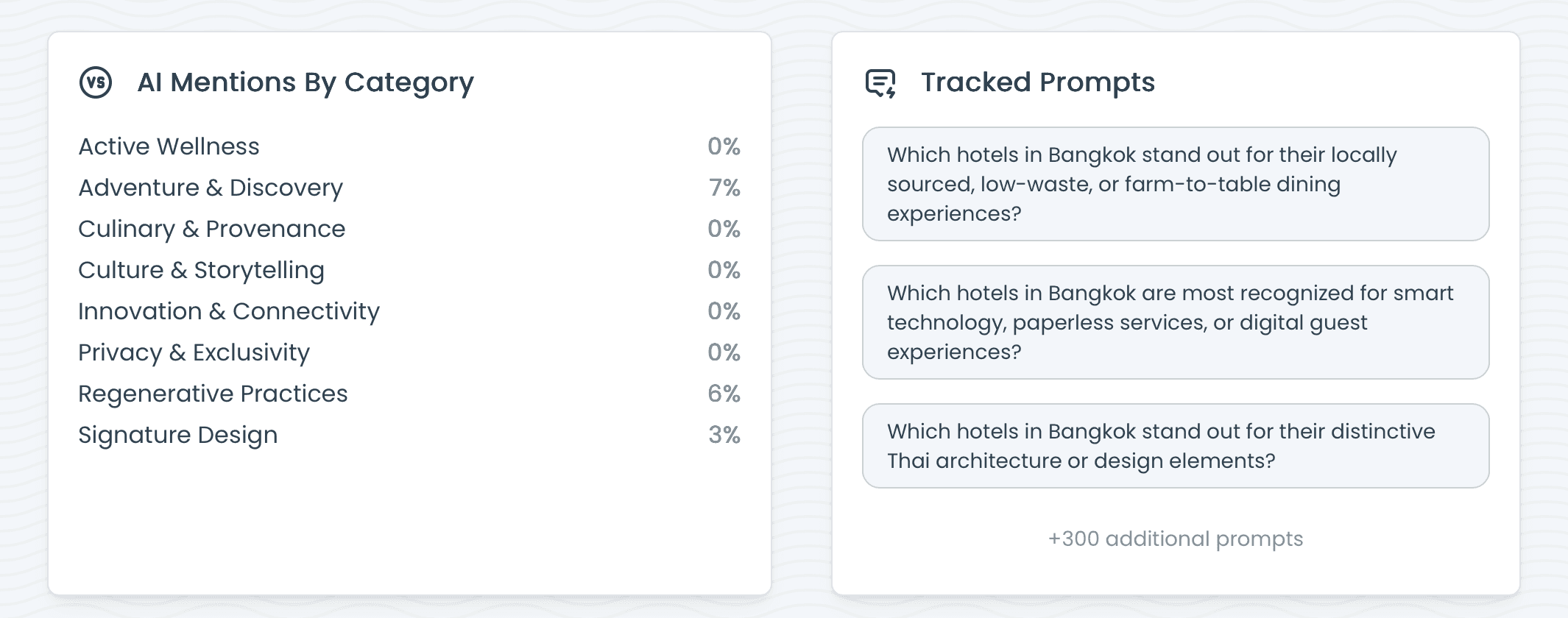This screenshot has width=1568, height=618.
Task: Click the 6% Regenerative Practices value
Action: pyautogui.click(x=724, y=394)
